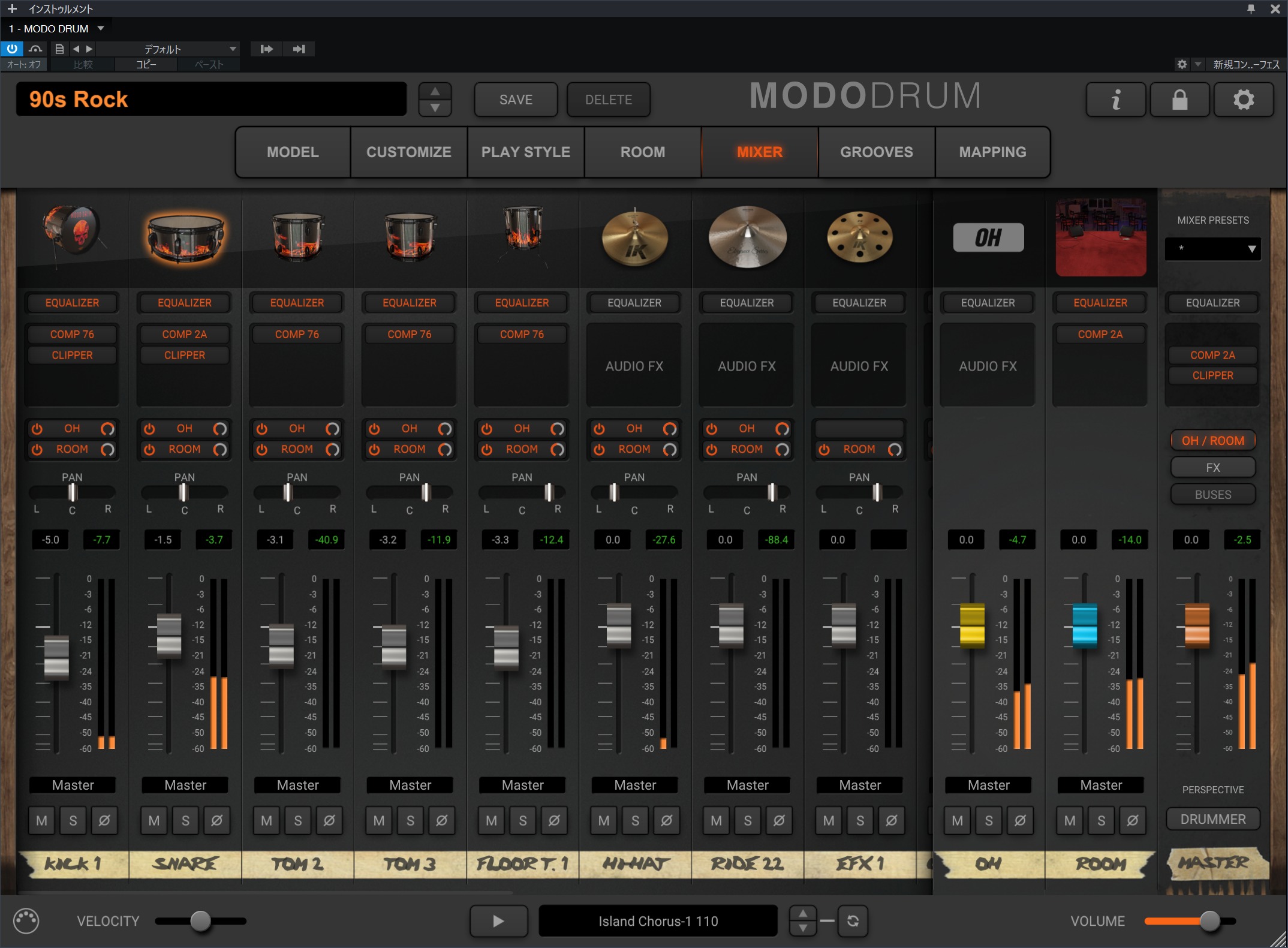Mute the Hi-Hat channel

tap(604, 820)
